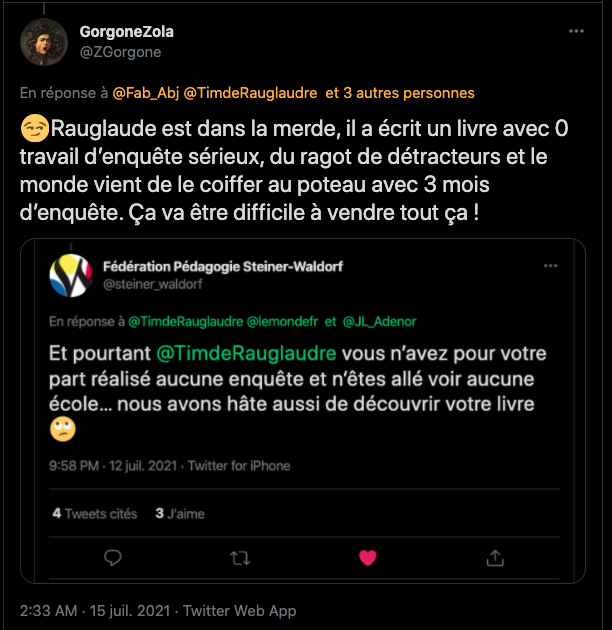Open Twitter Web App source link

click(x=240, y=610)
